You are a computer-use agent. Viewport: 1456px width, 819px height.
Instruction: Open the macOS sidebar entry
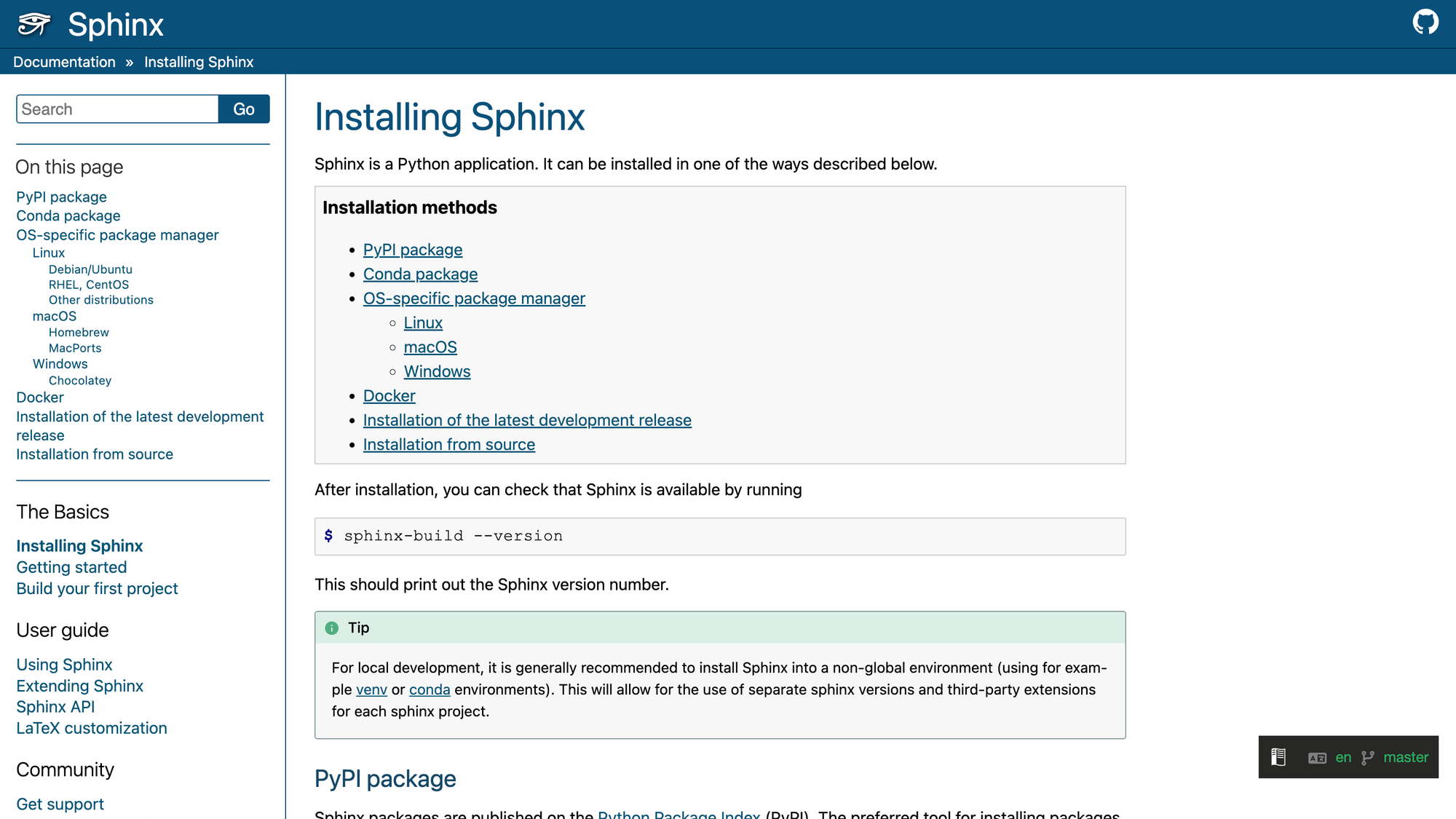[x=54, y=315]
